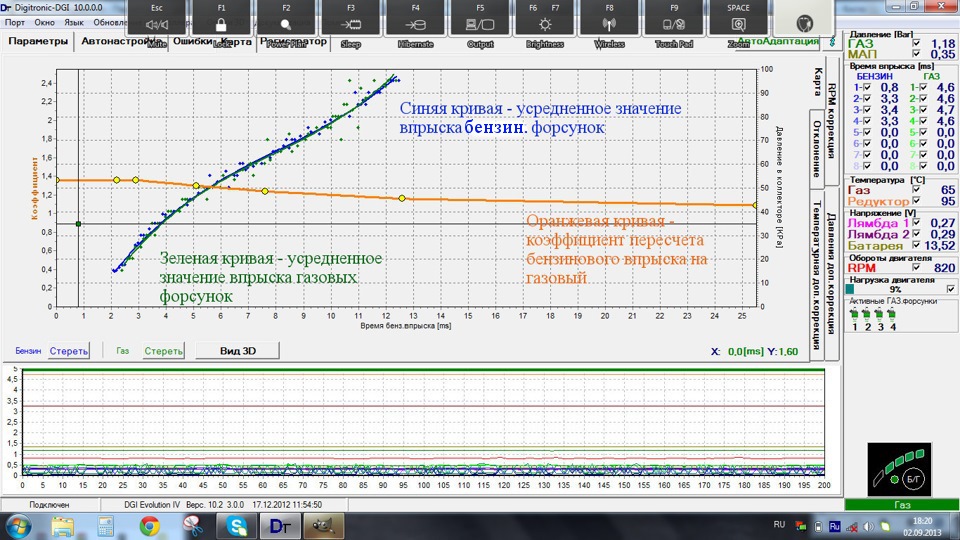Click the yellow curve point at 12.6 ms
Image resolution: width=960 pixels, height=540 pixels.
pos(402,198)
